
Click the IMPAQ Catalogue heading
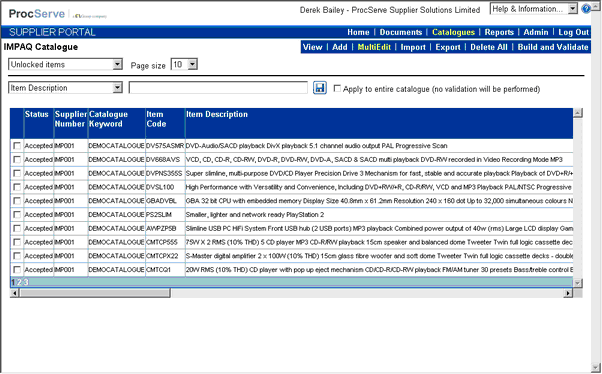[x=41, y=47]
